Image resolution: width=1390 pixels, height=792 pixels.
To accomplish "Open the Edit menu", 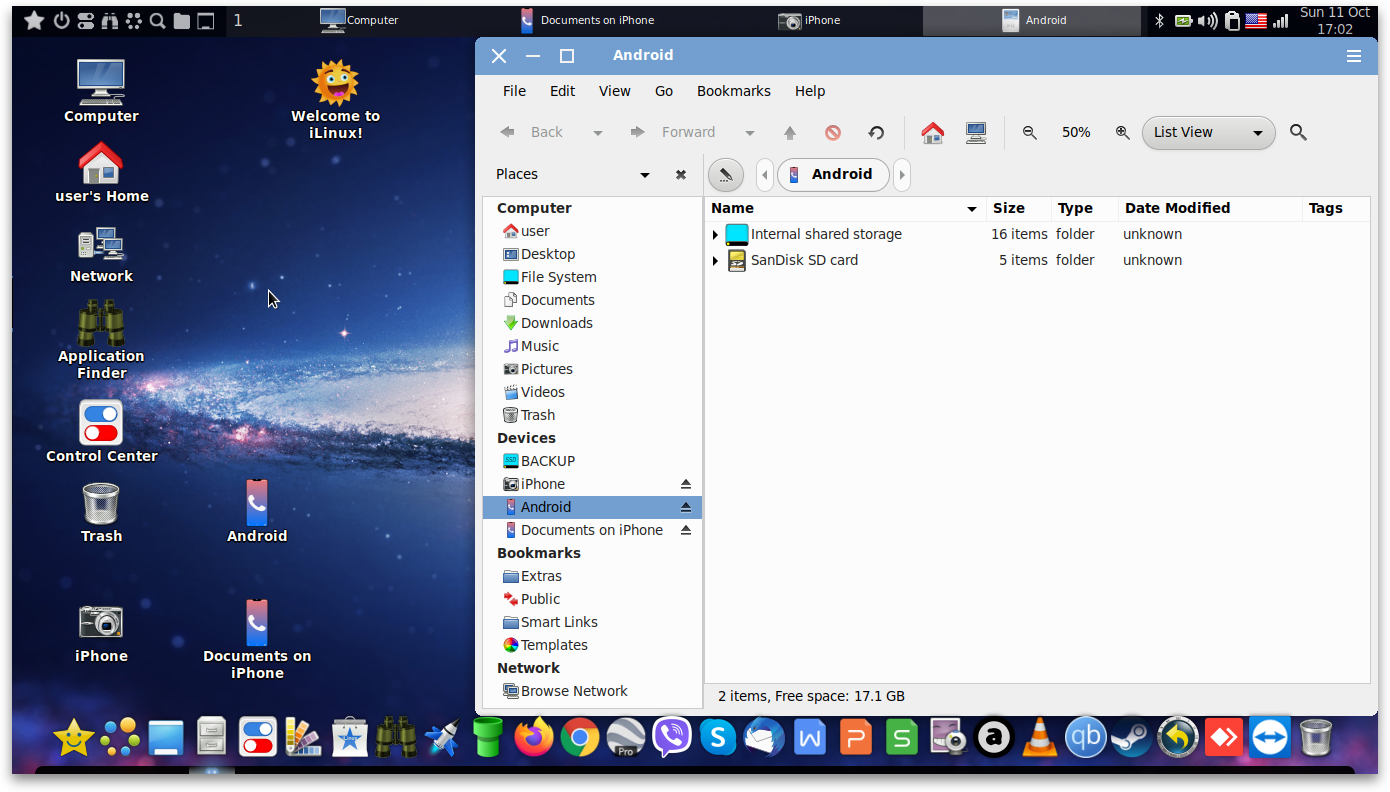I will [562, 91].
